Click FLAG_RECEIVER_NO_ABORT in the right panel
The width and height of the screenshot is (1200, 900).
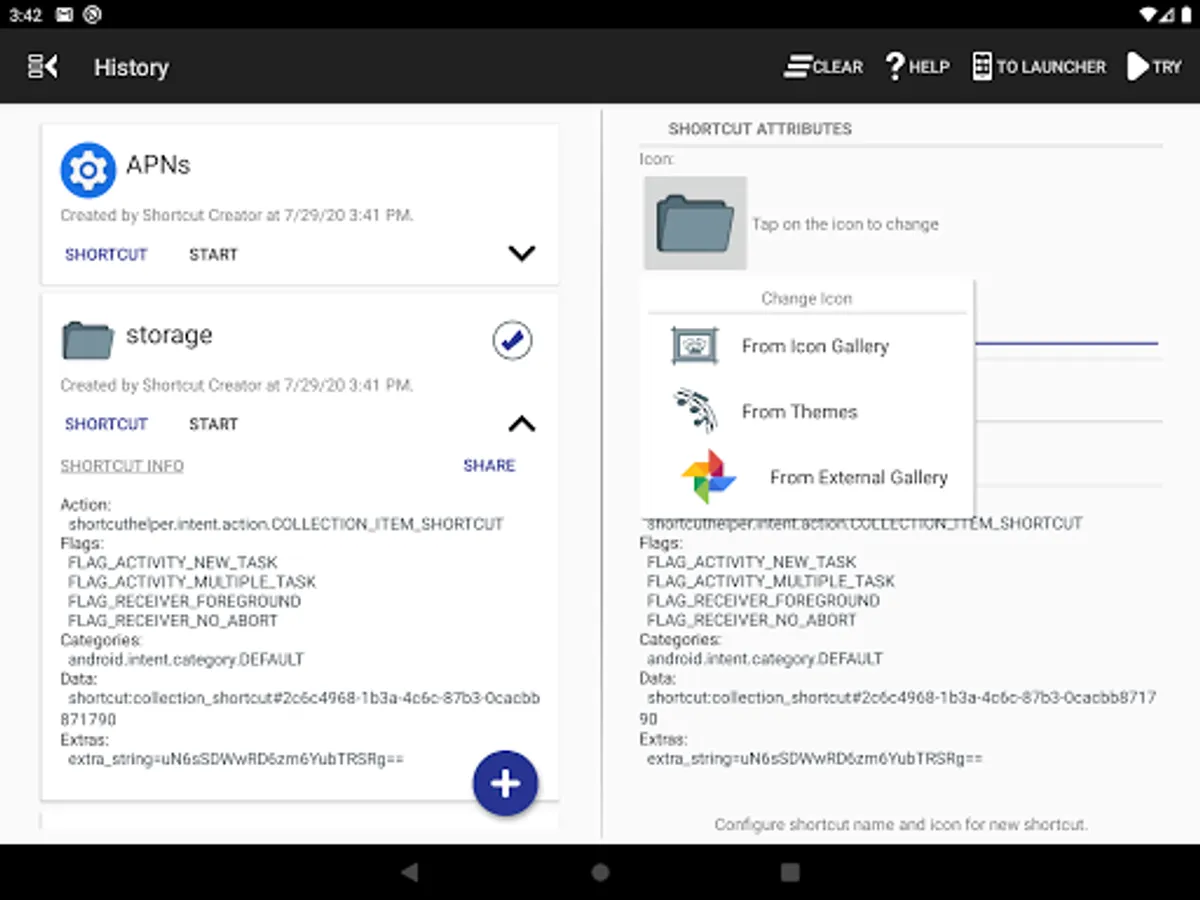(x=752, y=620)
